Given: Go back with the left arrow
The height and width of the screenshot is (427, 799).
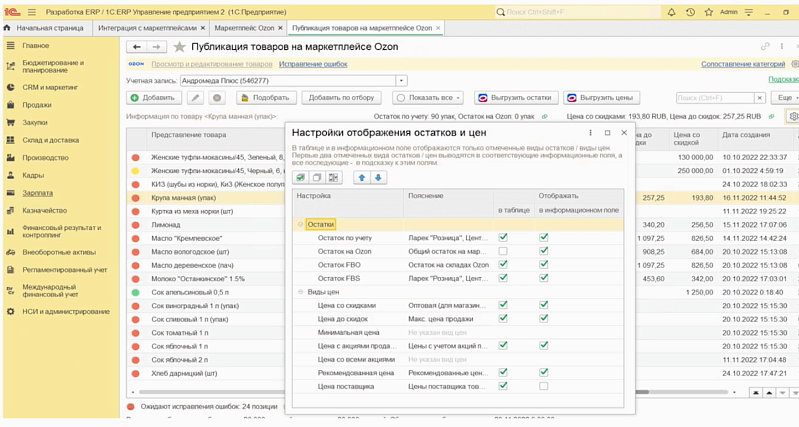Looking at the screenshot, I should [x=137, y=47].
